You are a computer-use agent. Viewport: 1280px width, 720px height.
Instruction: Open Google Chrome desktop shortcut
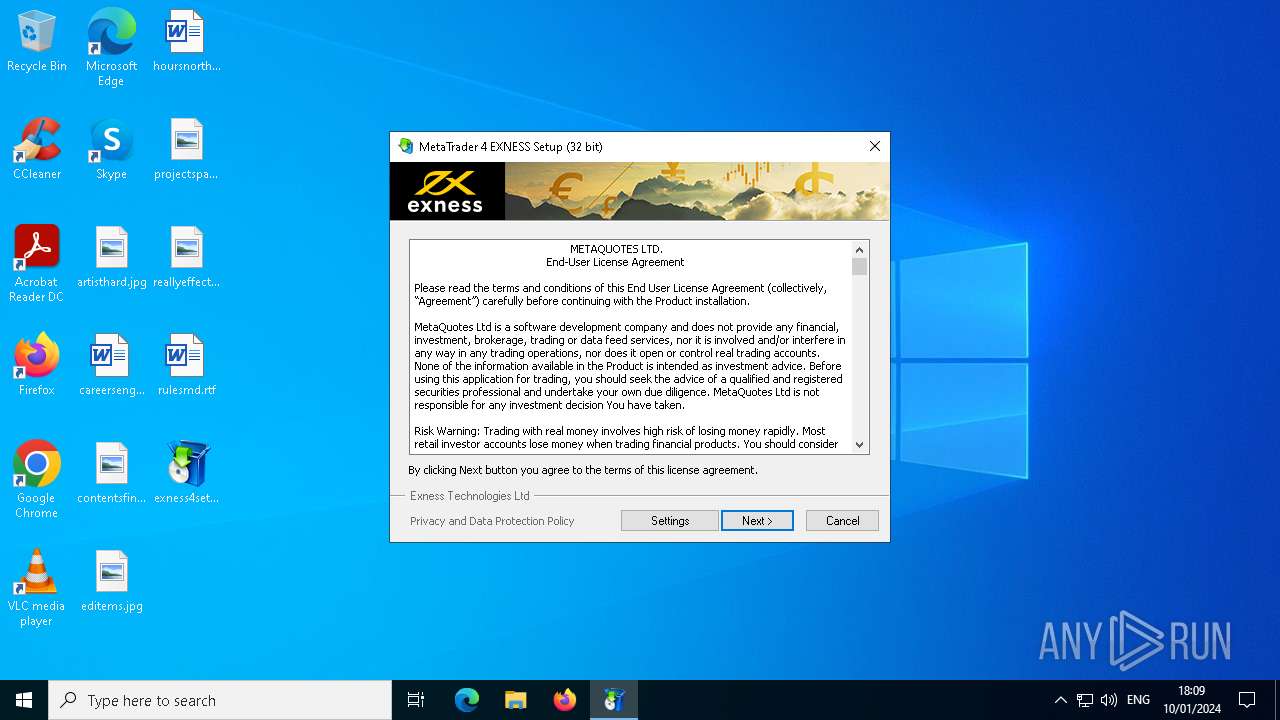coord(36,480)
